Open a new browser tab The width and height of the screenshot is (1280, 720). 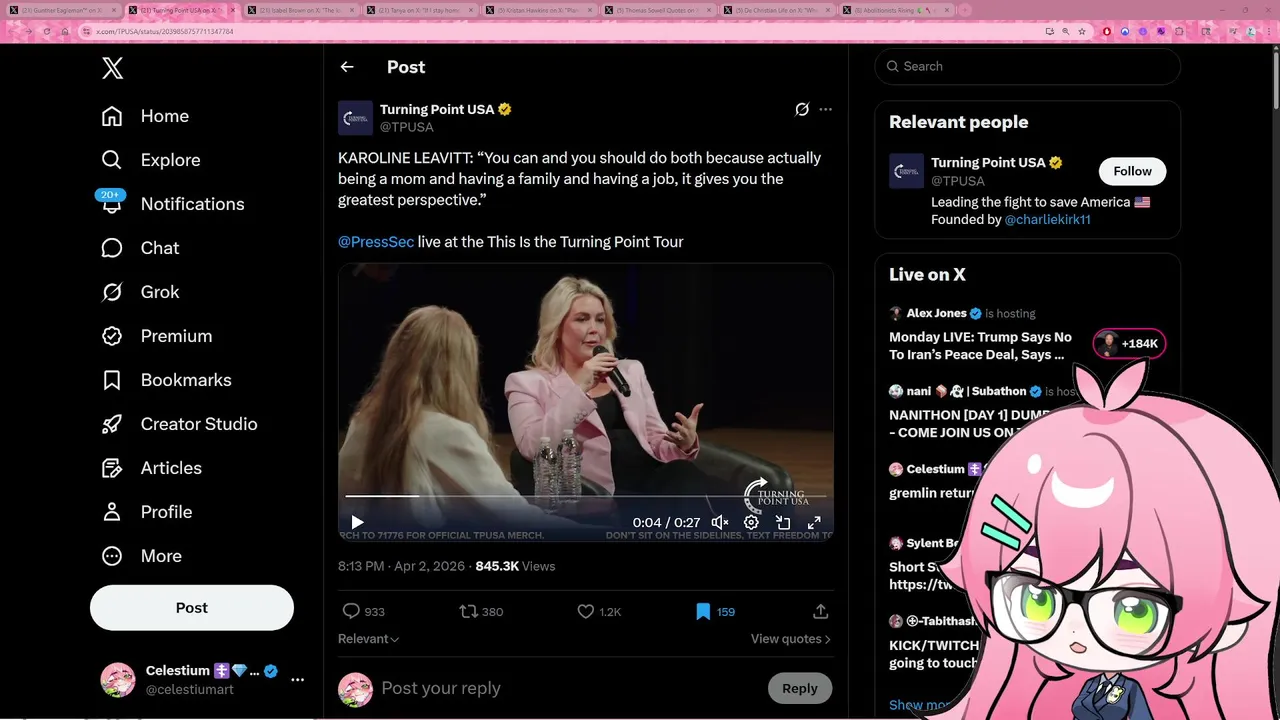965,10
